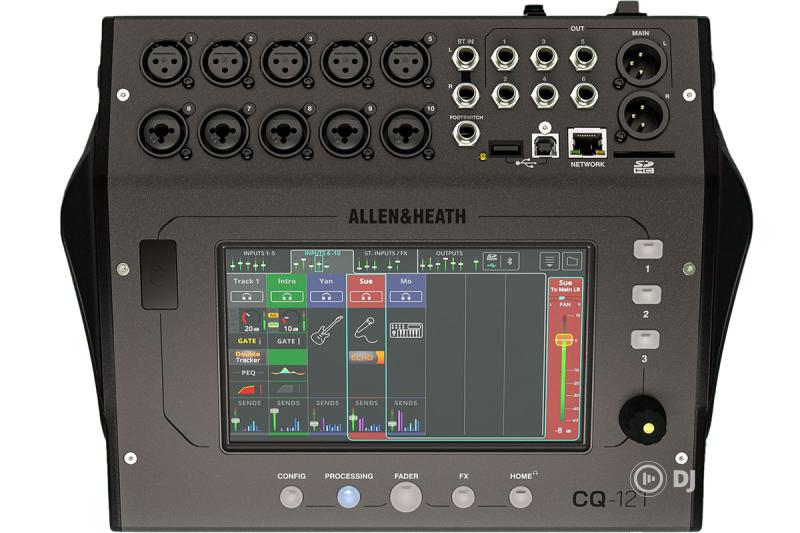800x533 pixels.
Task: Select the Track 1 channel name header
Action: coord(246,281)
